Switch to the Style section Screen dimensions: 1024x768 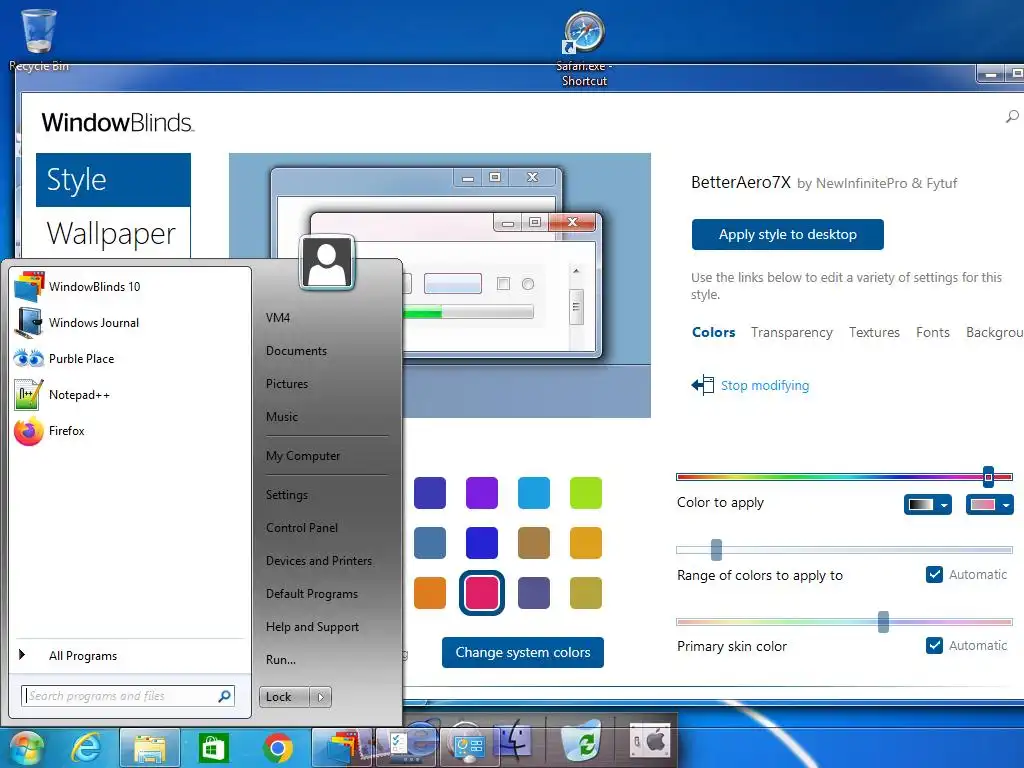[x=113, y=180]
